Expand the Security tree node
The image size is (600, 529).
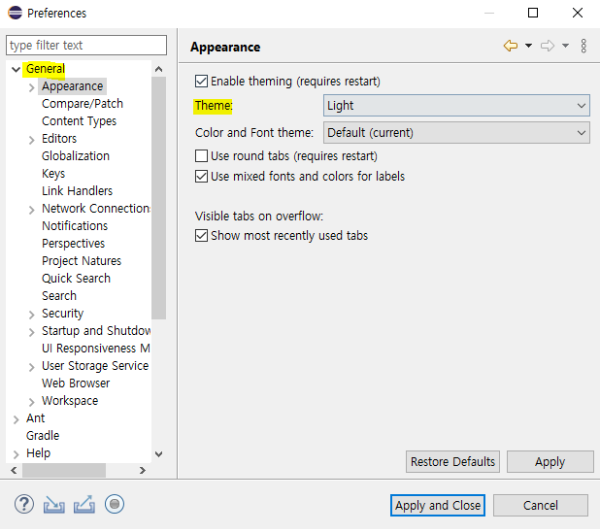click(x=31, y=315)
